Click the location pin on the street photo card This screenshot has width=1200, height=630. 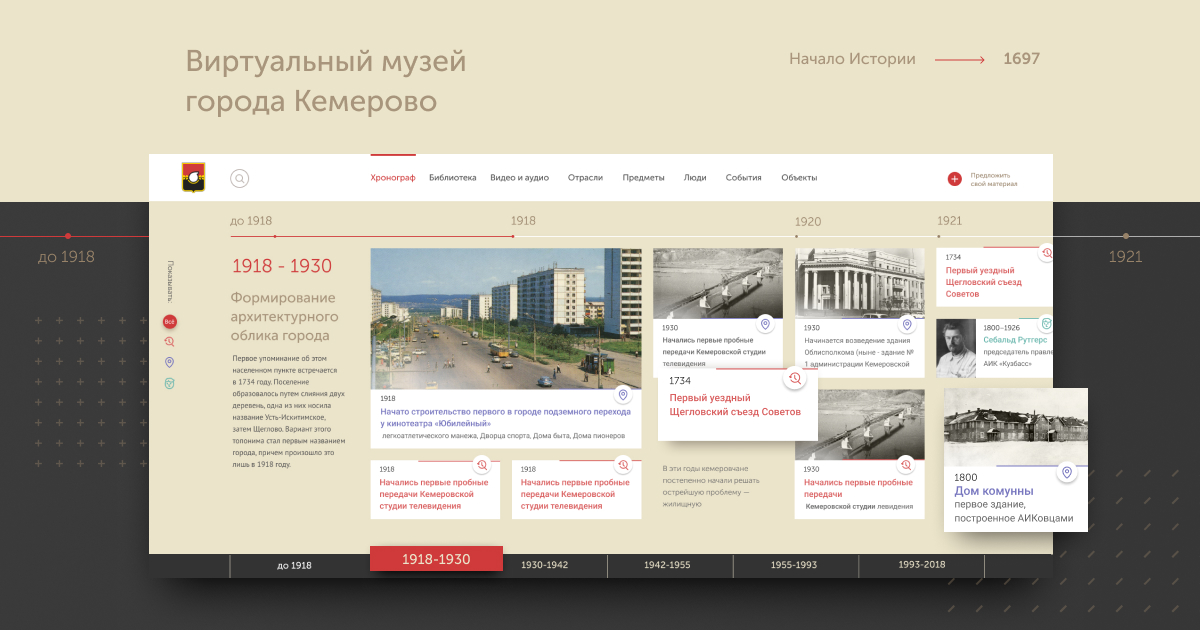tap(623, 395)
